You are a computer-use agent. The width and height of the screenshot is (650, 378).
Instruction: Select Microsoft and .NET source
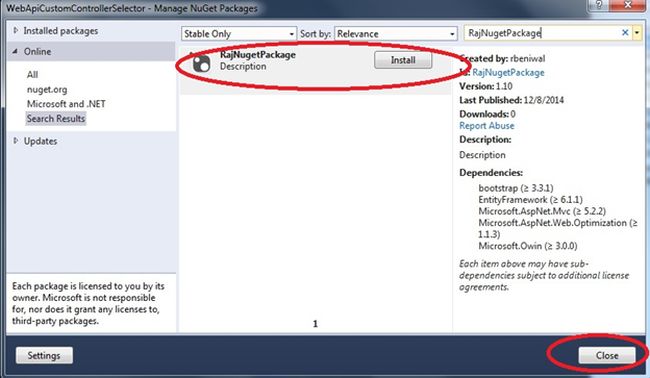(x=66, y=104)
